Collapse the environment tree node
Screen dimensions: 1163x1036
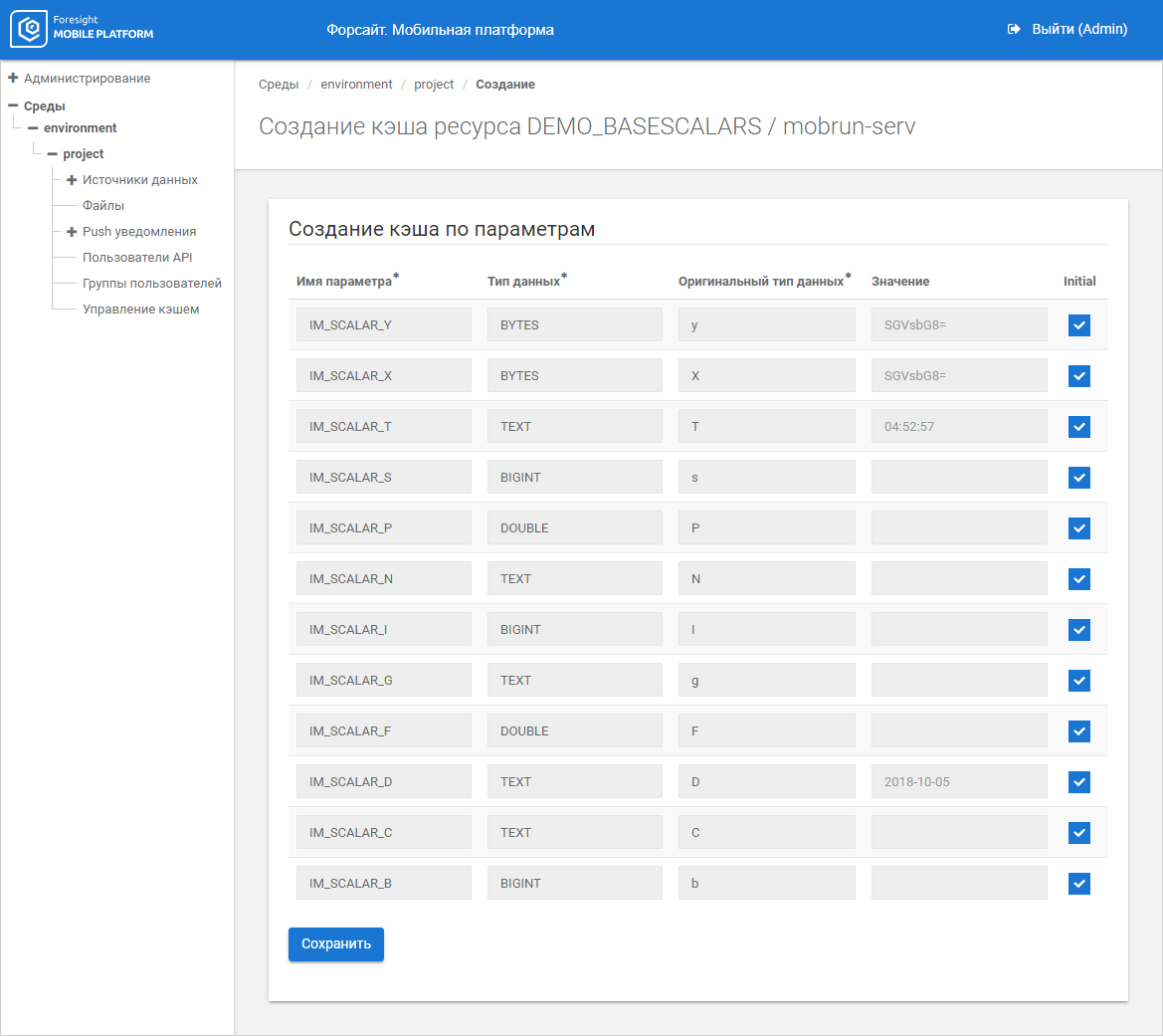click(33, 128)
